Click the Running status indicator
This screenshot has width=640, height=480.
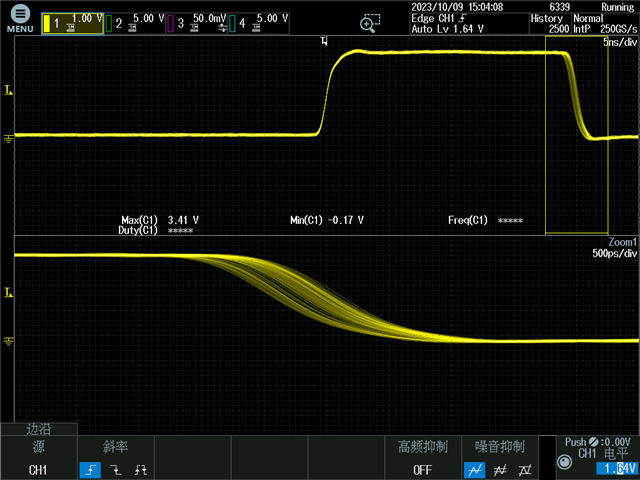coord(618,7)
